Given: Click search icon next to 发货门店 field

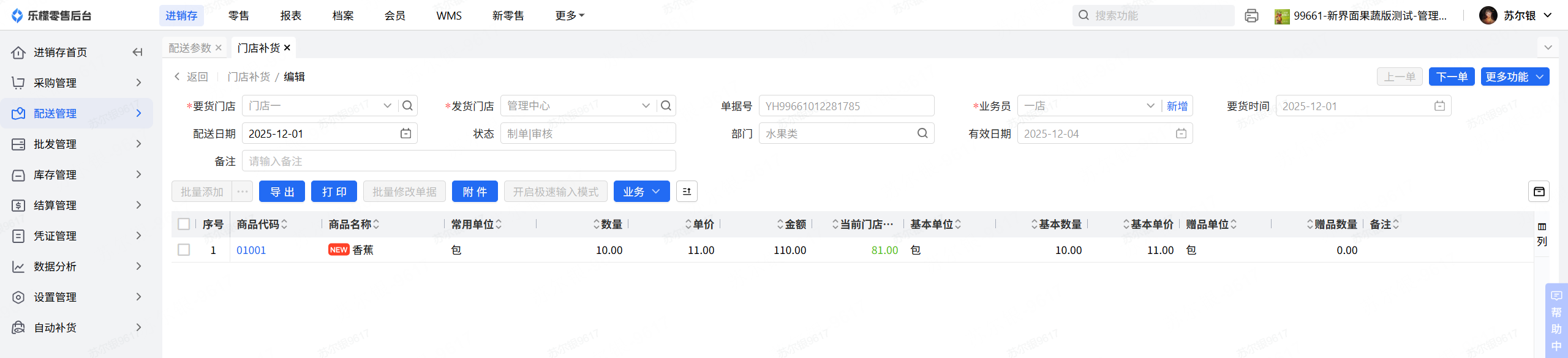Looking at the screenshot, I should point(666,106).
